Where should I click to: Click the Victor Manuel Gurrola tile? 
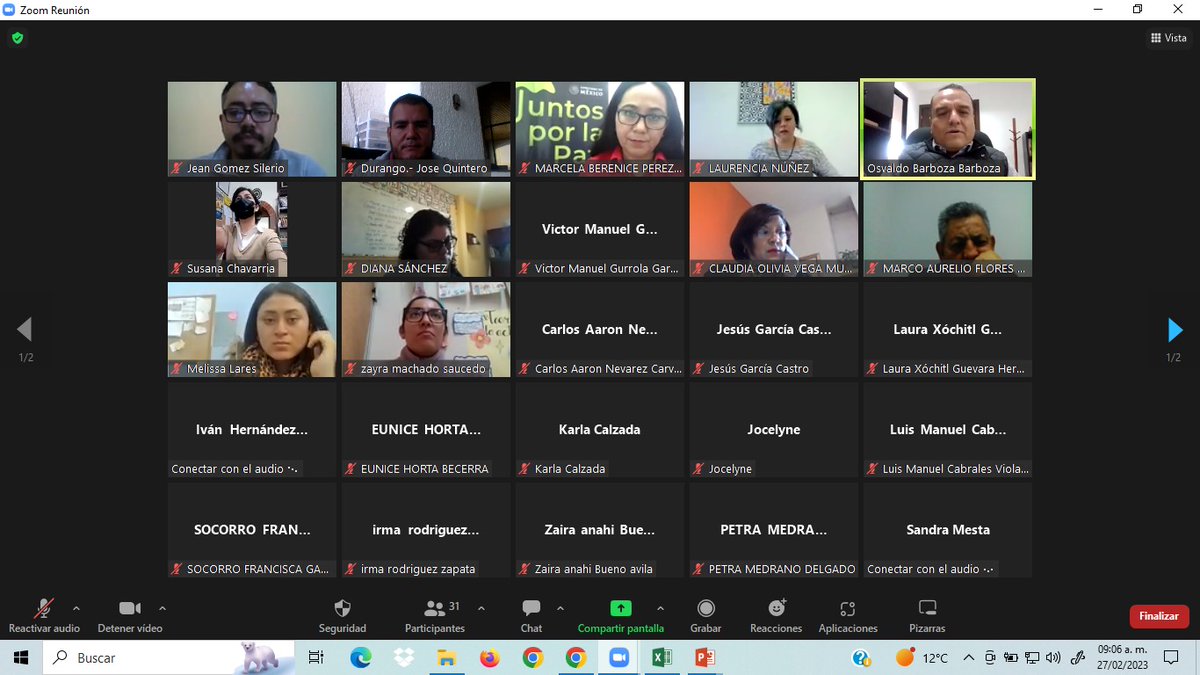click(600, 229)
